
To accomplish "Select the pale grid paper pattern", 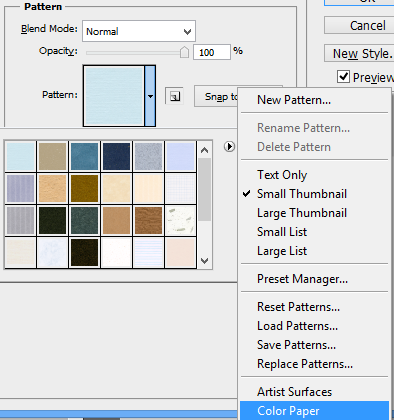I will [180, 188].
